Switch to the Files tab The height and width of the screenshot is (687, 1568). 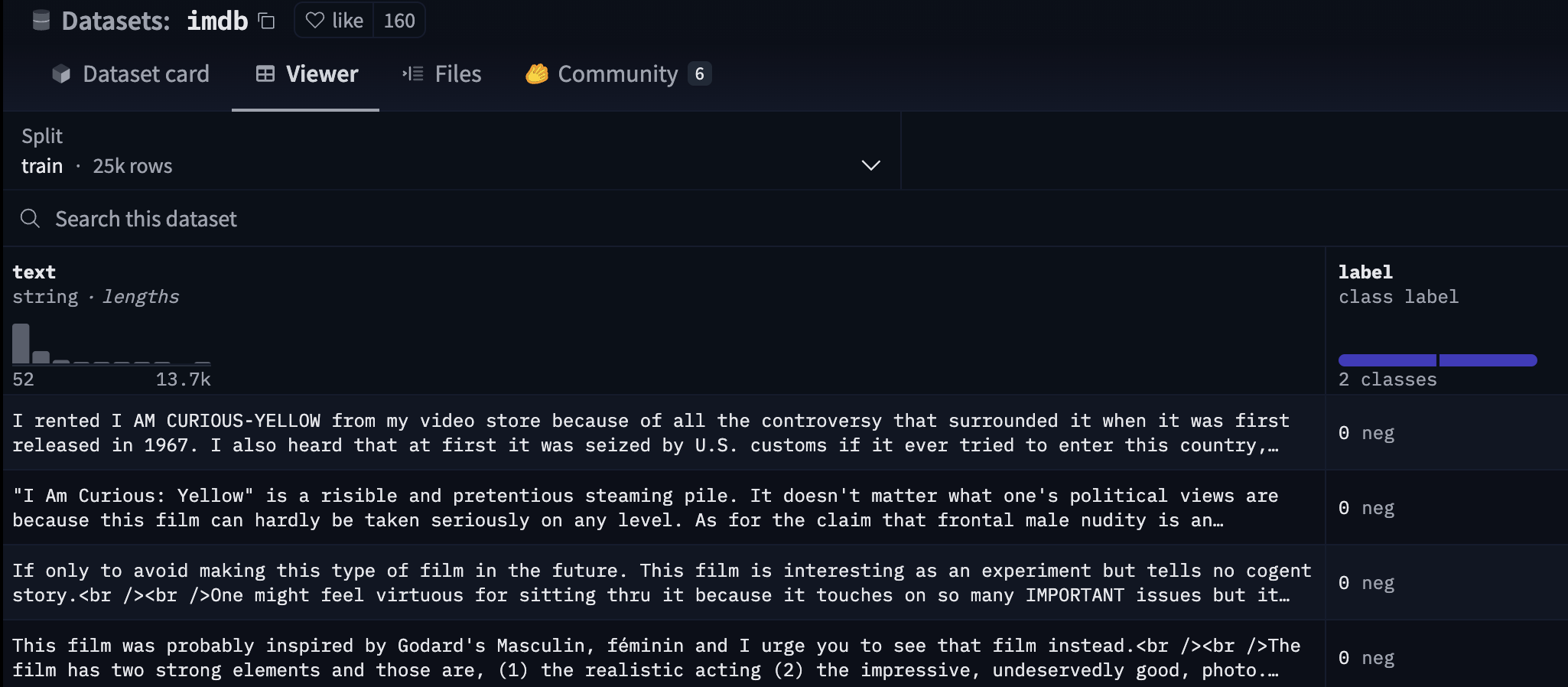[442, 74]
